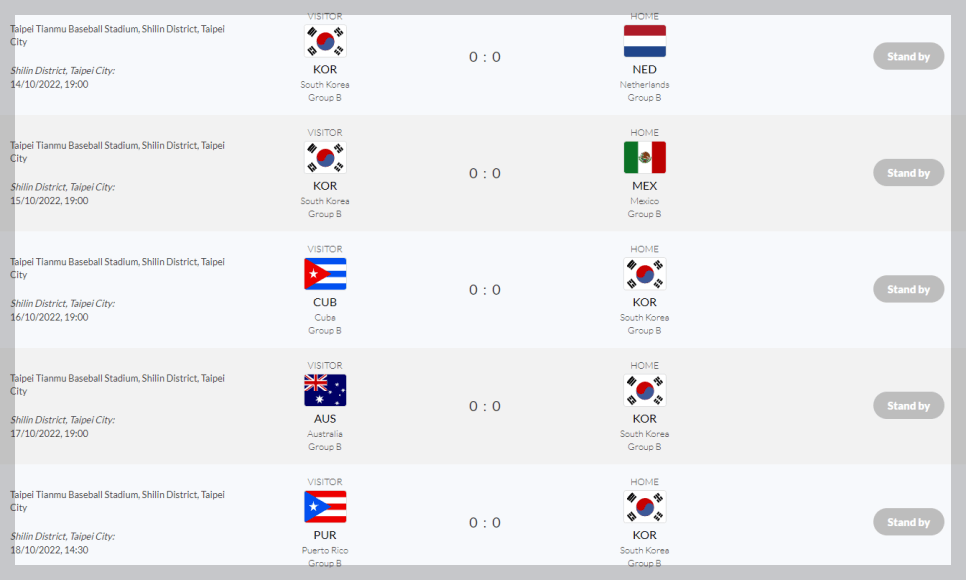Click the Mexico flag icon
Screen dimensions: 966x580
click(644, 157)
